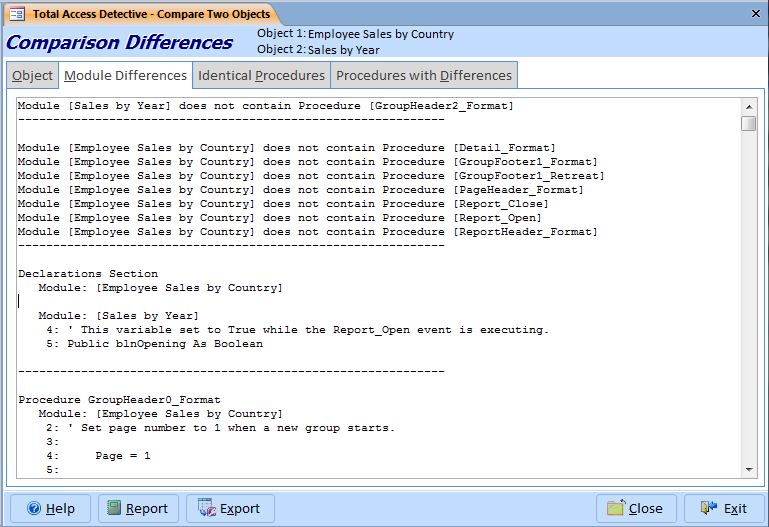This screenshot has width=769, height=527.
Task: Click the line mentioning PageHeader_Format
Action: pos(301,190)
